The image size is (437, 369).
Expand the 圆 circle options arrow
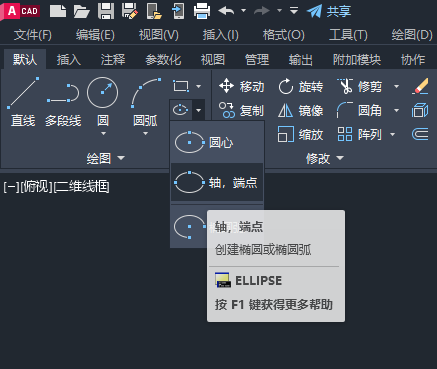(103, 134)
